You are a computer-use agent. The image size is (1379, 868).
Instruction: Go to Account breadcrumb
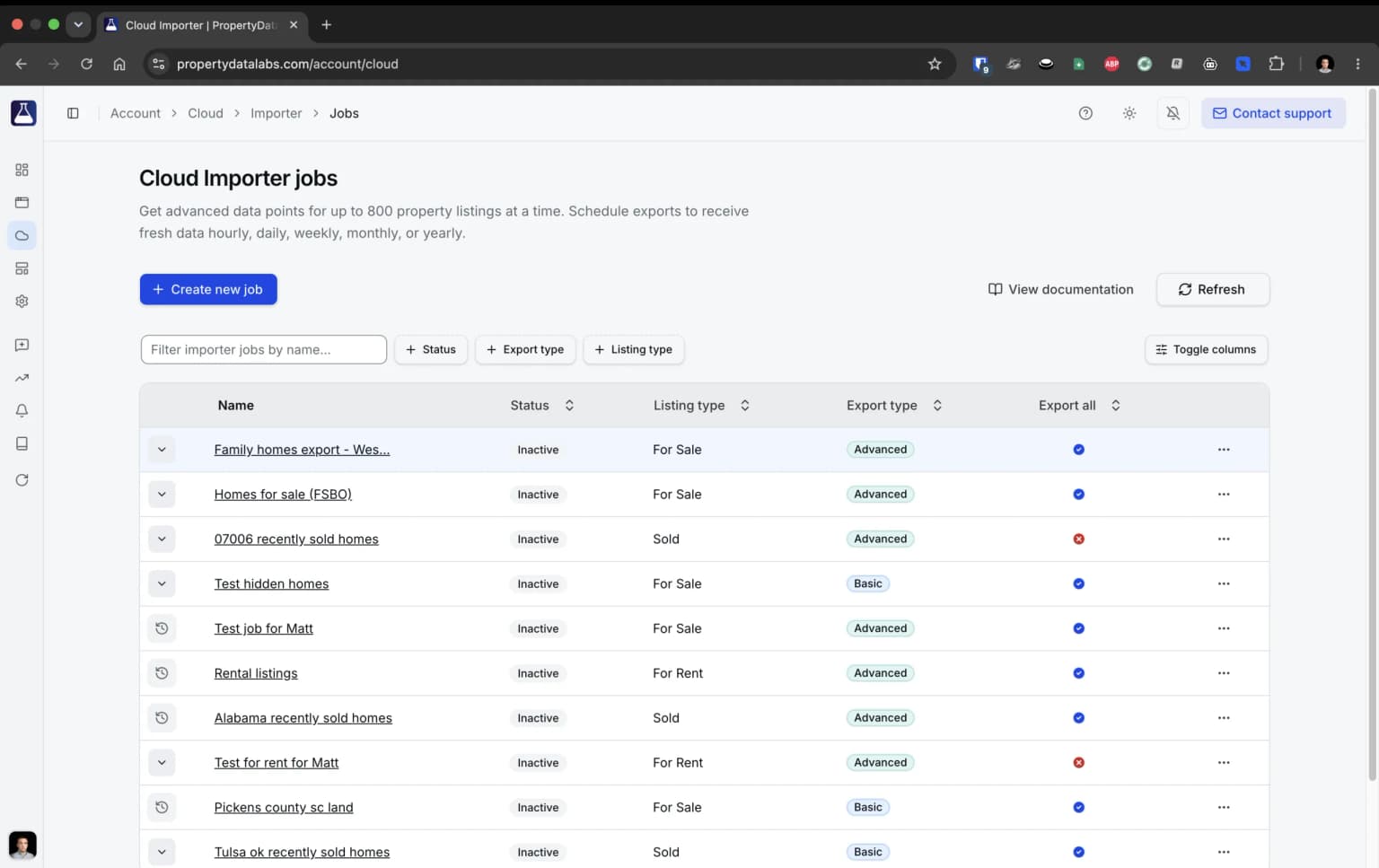136,113
